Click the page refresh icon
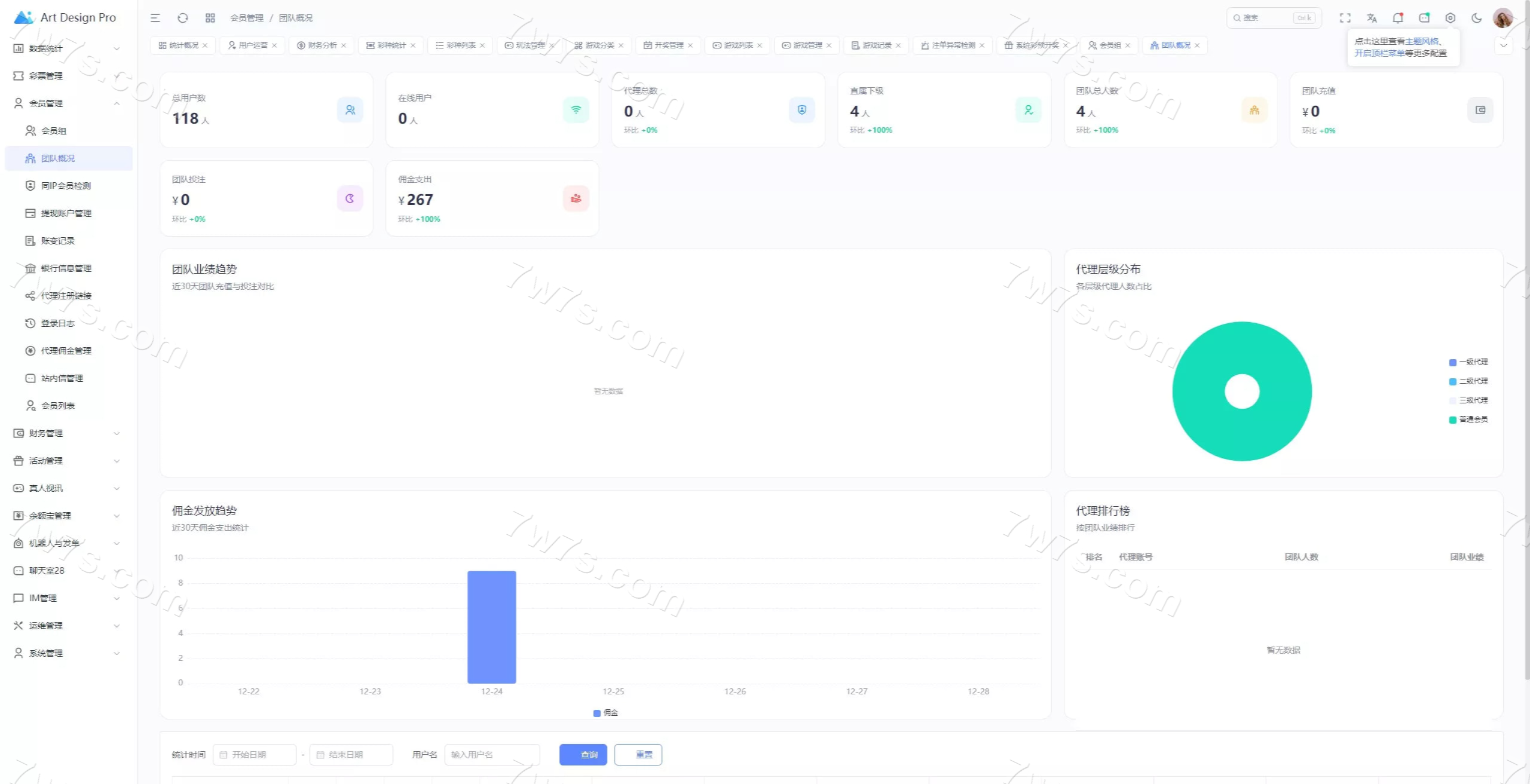Screen dimensions: 1530x784 click(183, 18)
